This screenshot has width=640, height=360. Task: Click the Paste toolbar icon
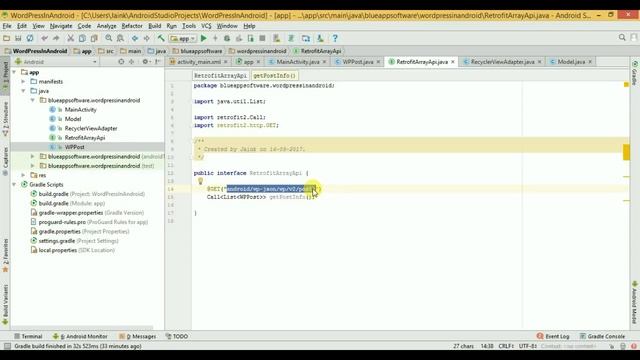[94, 38]
